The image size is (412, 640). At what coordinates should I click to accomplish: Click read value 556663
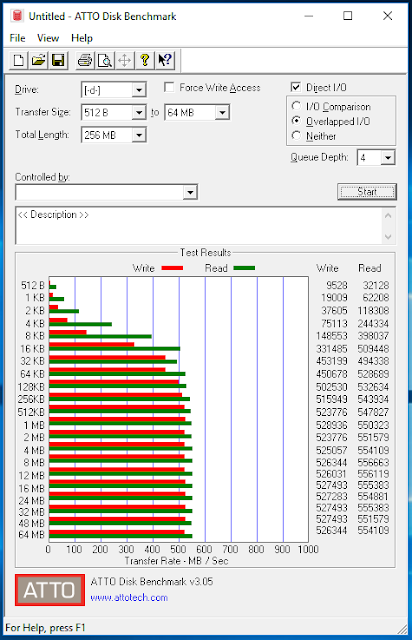coord(374,462)
